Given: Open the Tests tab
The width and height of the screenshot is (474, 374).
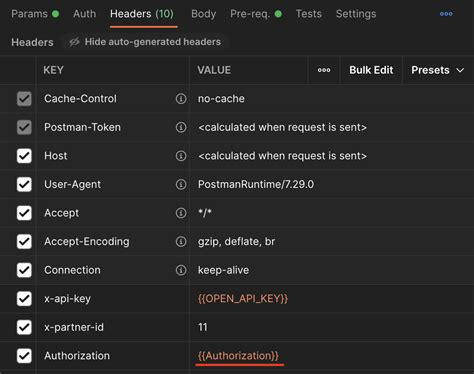Looking at the screenshot, I should click(309, 14).
